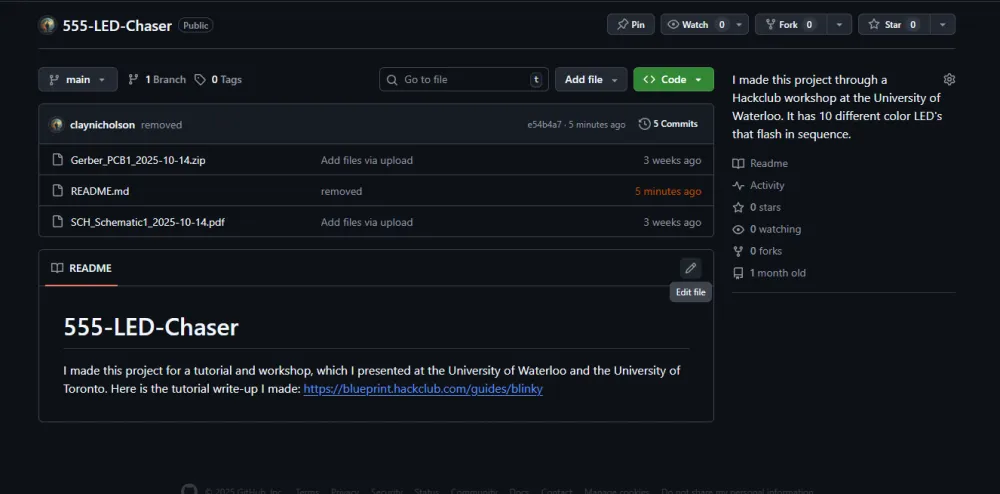The image size is (1000, 494).
Task: Select the README tab
Action: pos(82,269)
